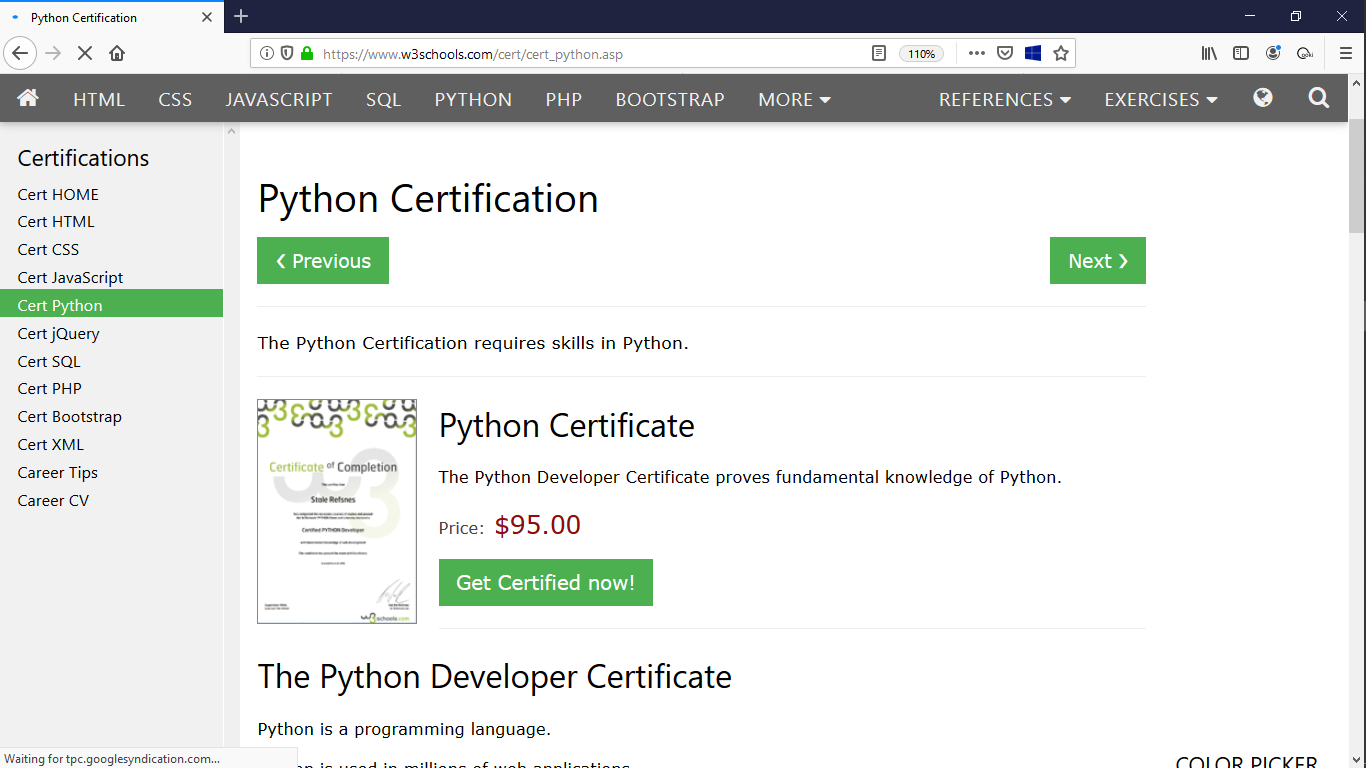This screenshot has height=768, width=1366.
Task: Stop loading the page
Action: 85,53
